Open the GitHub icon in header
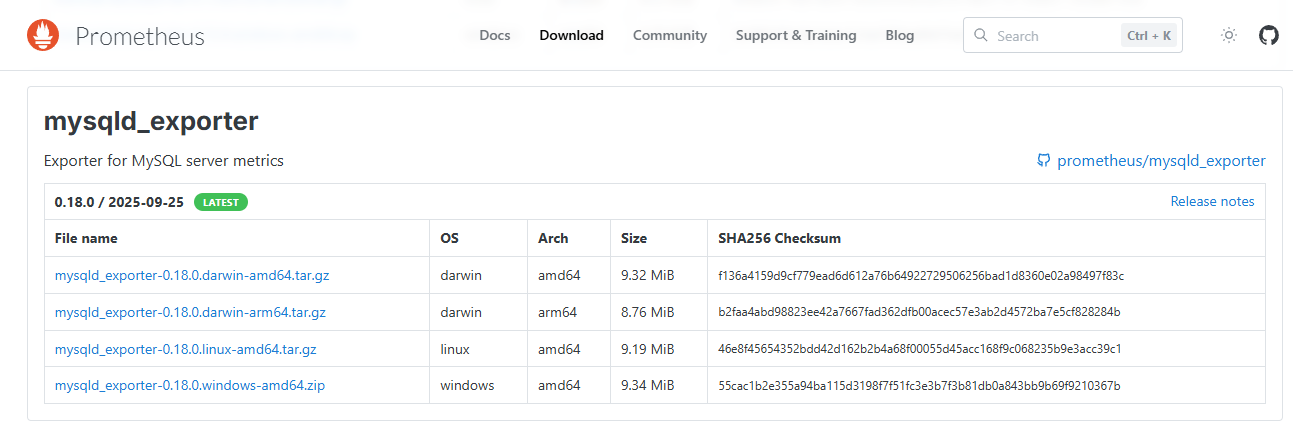Screen dimensions: 1293x427 [x=1268, y=36]
